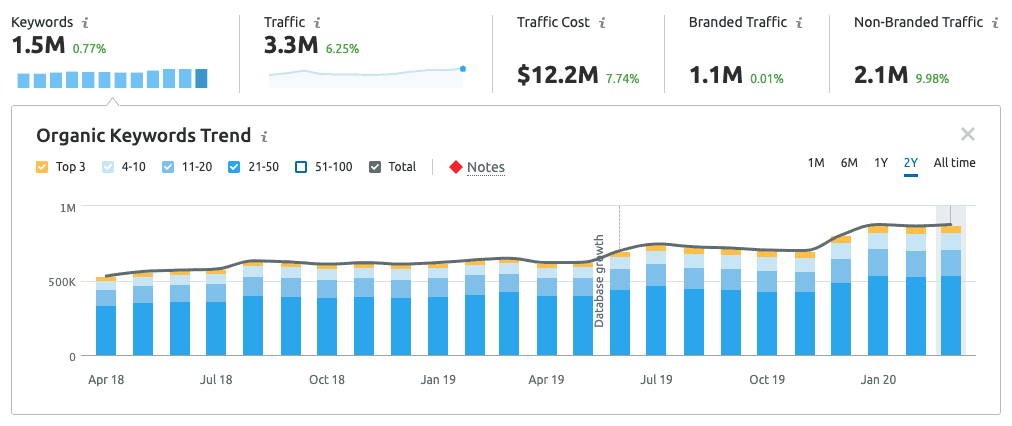
Task: Click the Oct 19 axis label
Action: (x=767, y=380)
